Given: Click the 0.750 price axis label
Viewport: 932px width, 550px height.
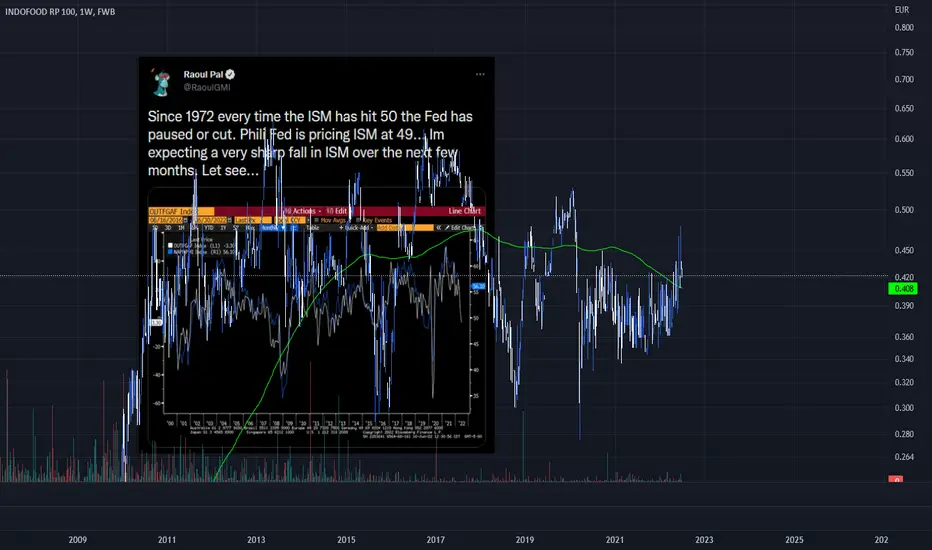Looking at the screenshot, I should (x=904, y=52).
